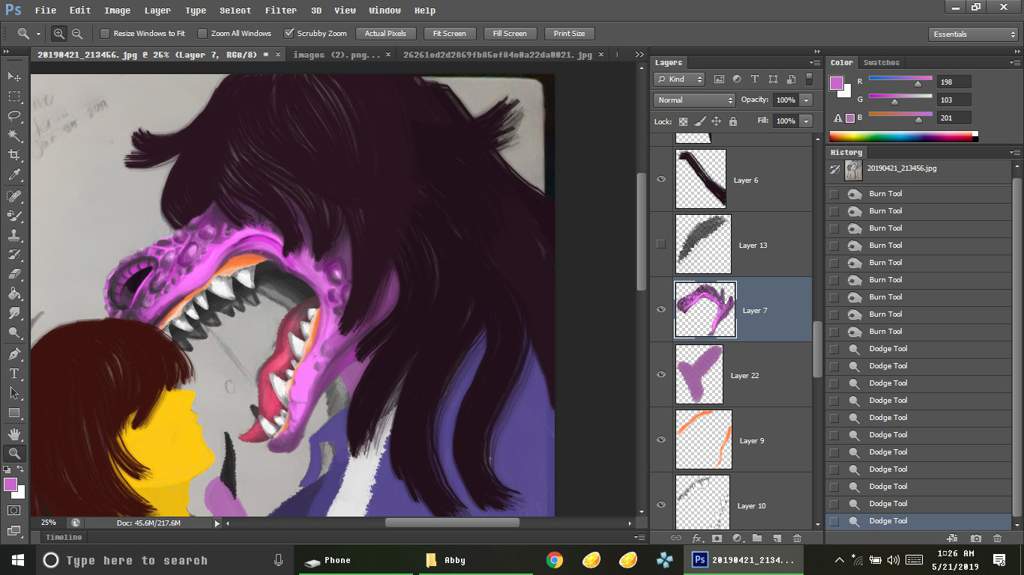Switch to images (2).png document tab
Viewport: 1024px width, 575px height.
(336, 55)
